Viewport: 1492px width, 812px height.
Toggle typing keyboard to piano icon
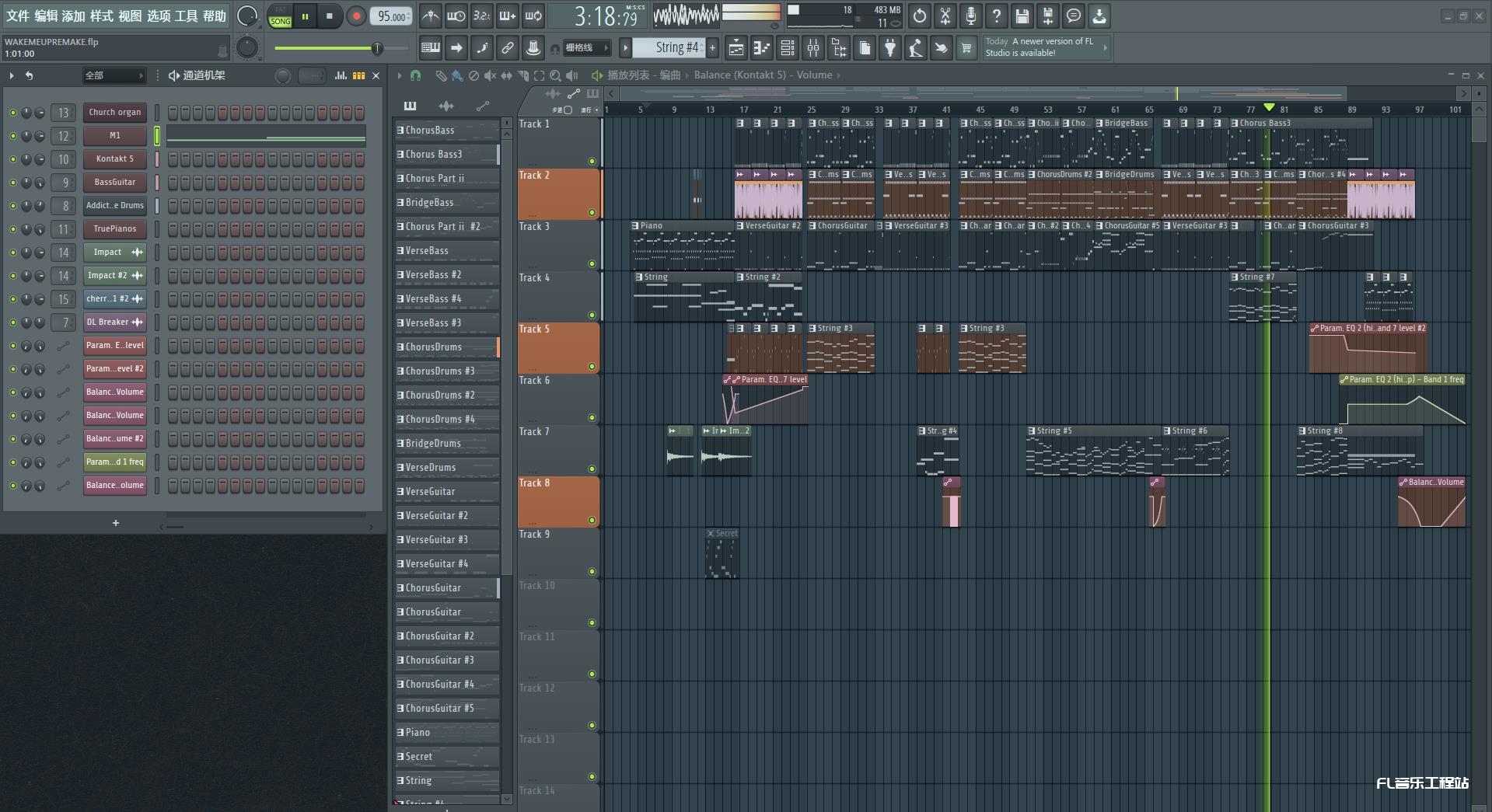[x=430, y=48]
